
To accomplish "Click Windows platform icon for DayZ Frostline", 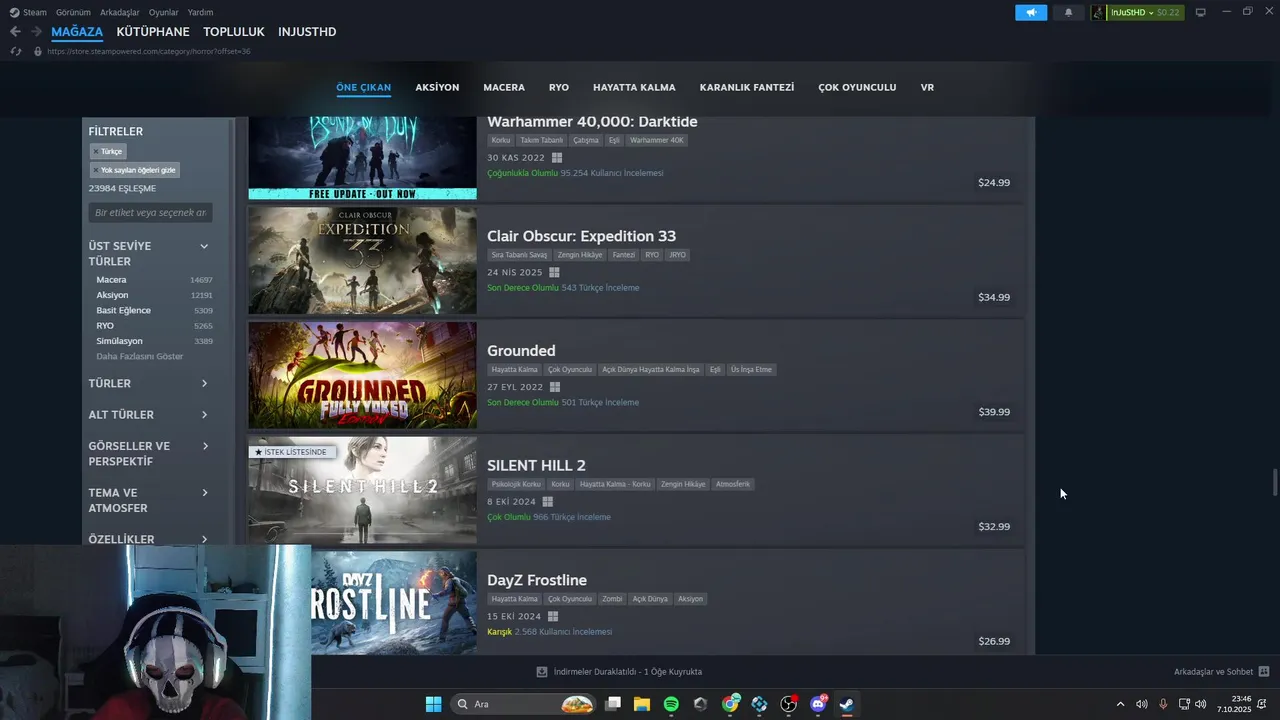I will pos(552,616).
